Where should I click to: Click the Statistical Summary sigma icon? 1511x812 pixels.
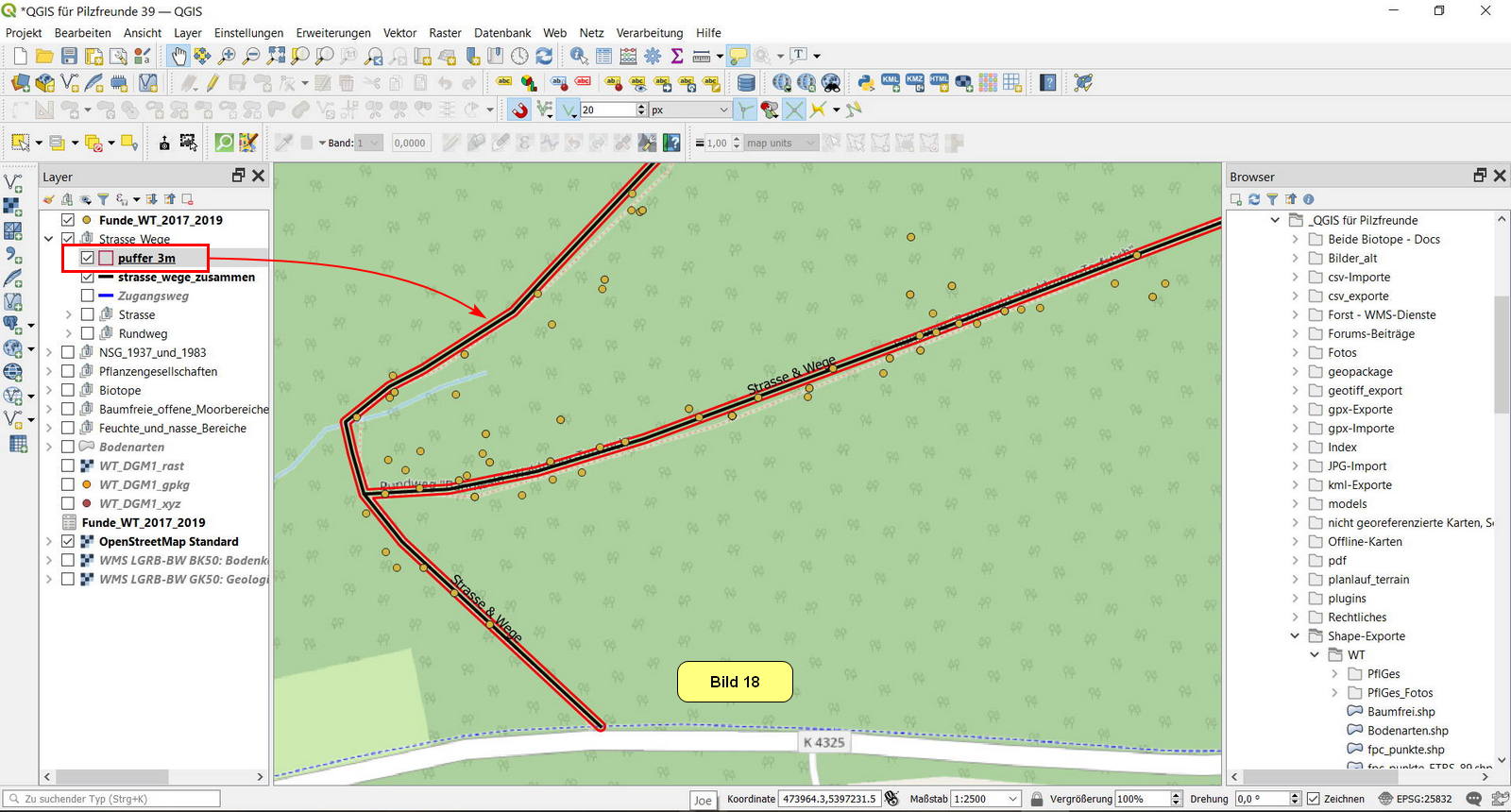676,57
